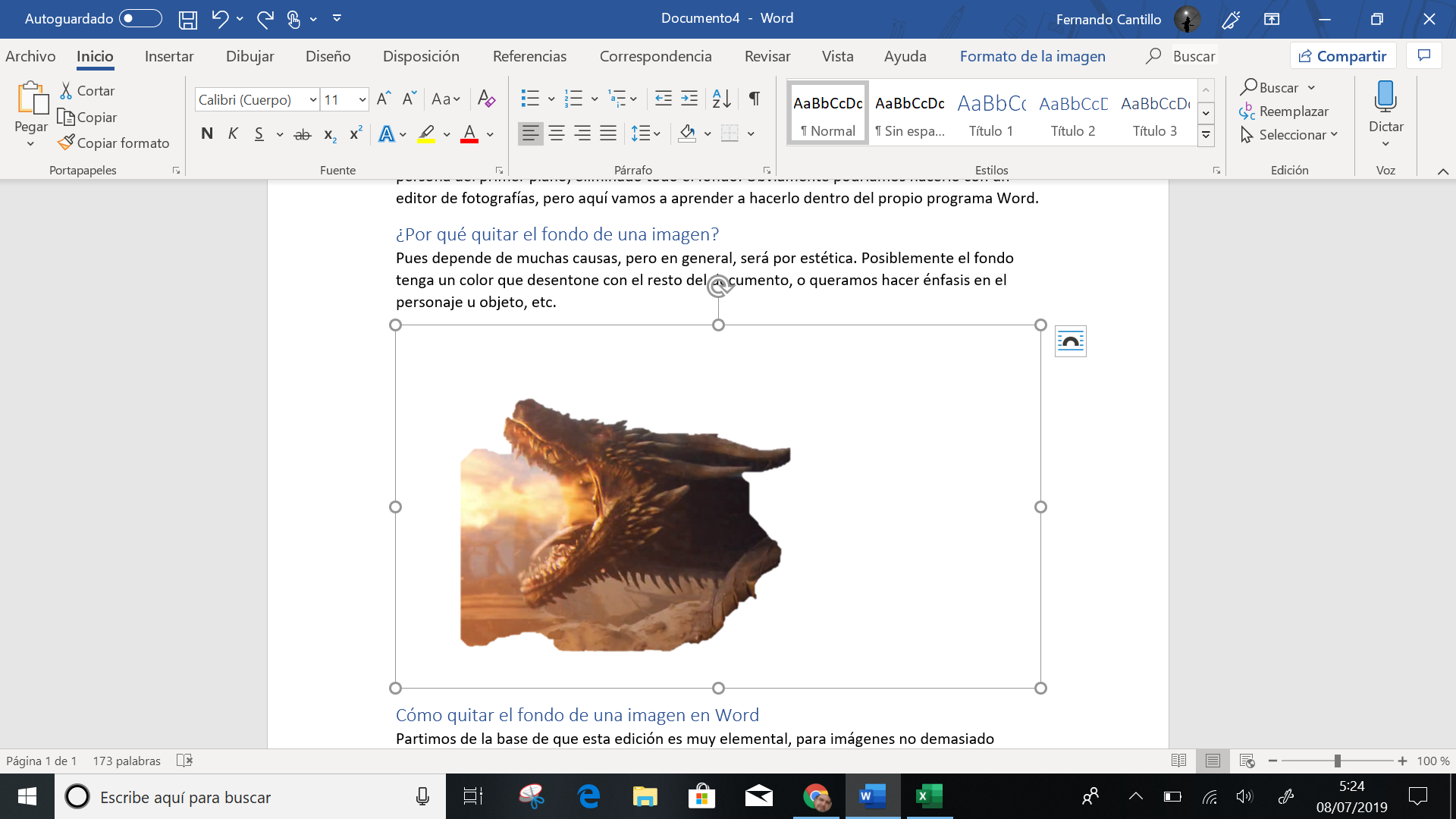
Task: Toggle italic with the K button
Action: tap(233, 134)
